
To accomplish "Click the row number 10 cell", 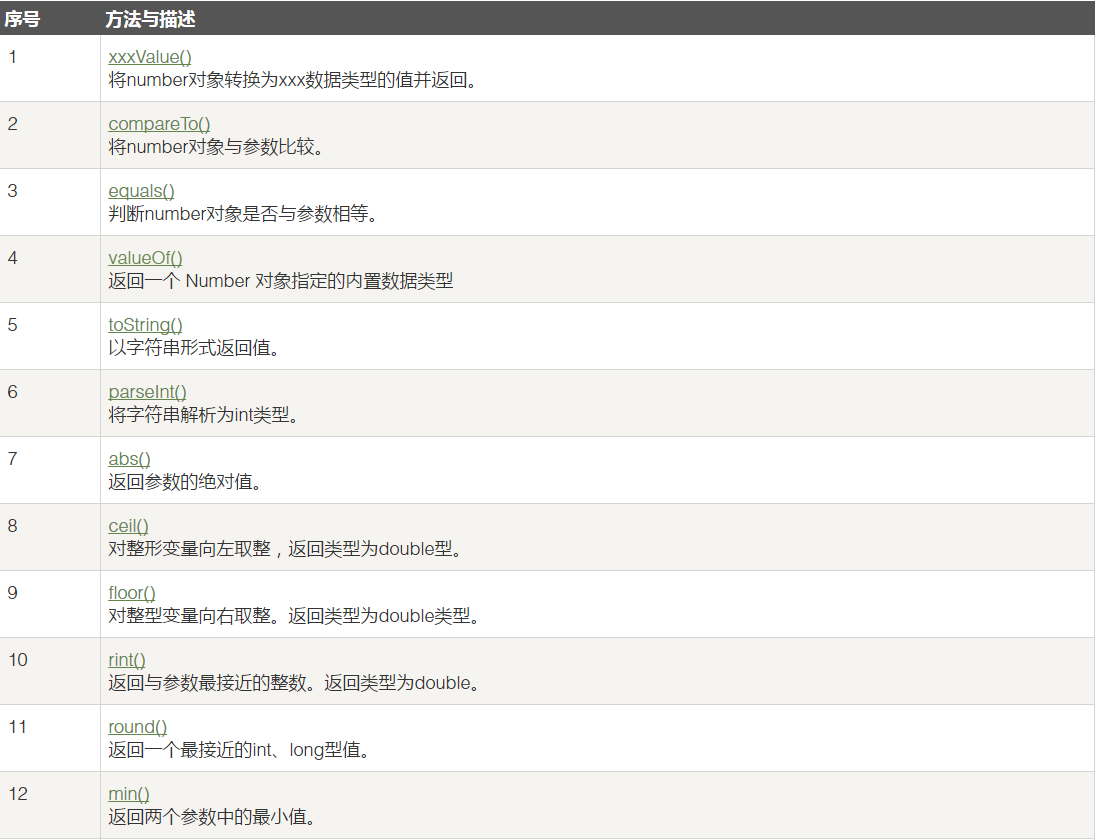I will click(18, 660).
